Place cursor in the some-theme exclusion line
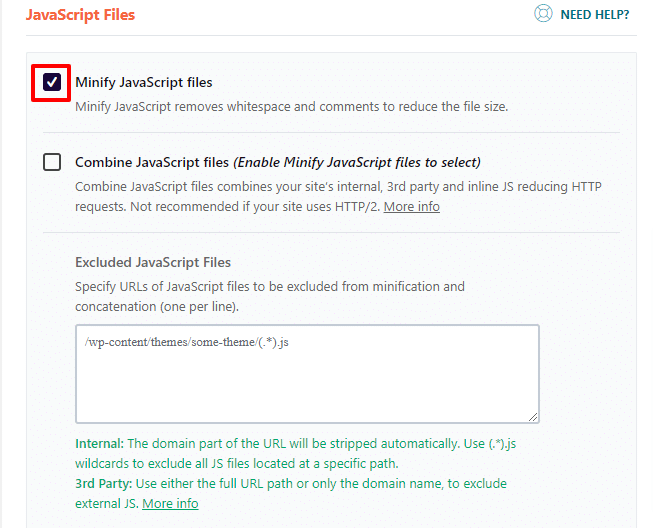This screenshot has height=528, width=653. (x=187, y=342)
